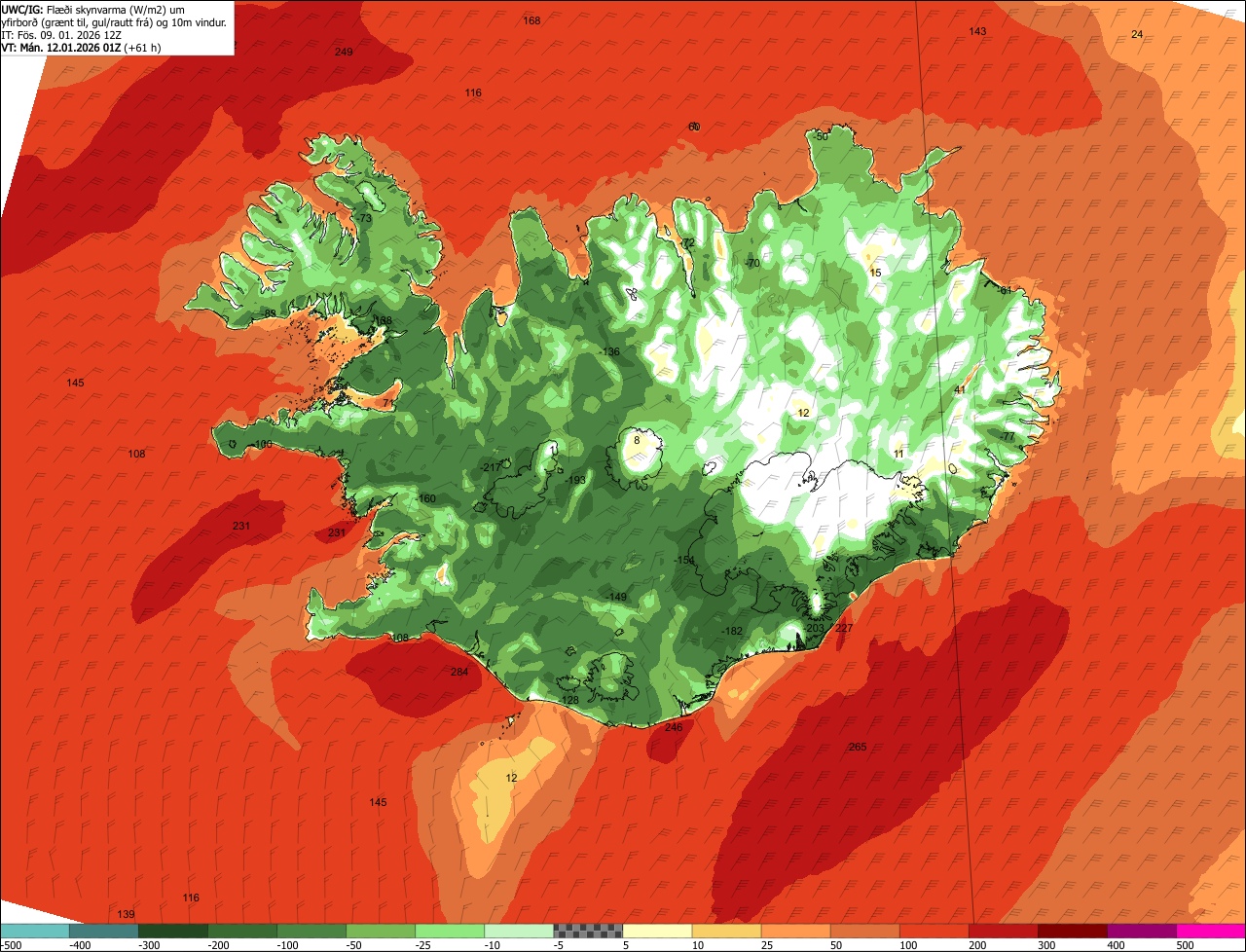Click the -149 value in southern Iceland

616,597
